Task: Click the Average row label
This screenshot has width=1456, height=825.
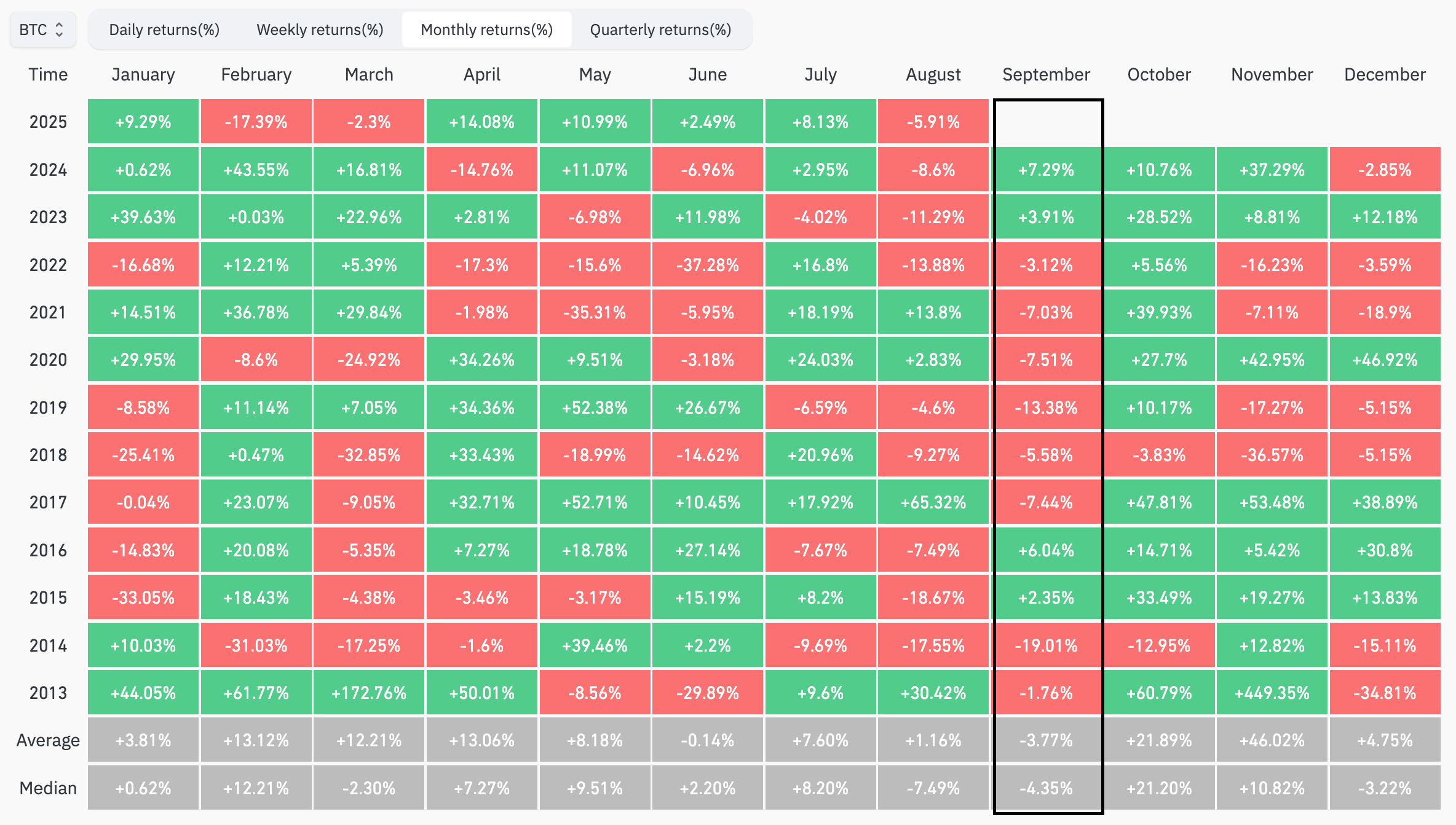Action: (48, 740)
